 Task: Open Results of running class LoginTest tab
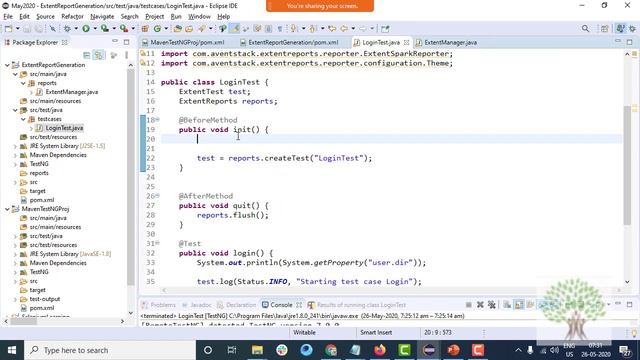(x=357, y=305)
